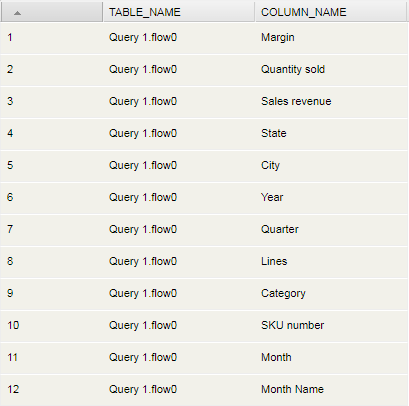Select Query 1.flow0 in the State row
The width and height of the screenshot is (409, 406).
143,133
